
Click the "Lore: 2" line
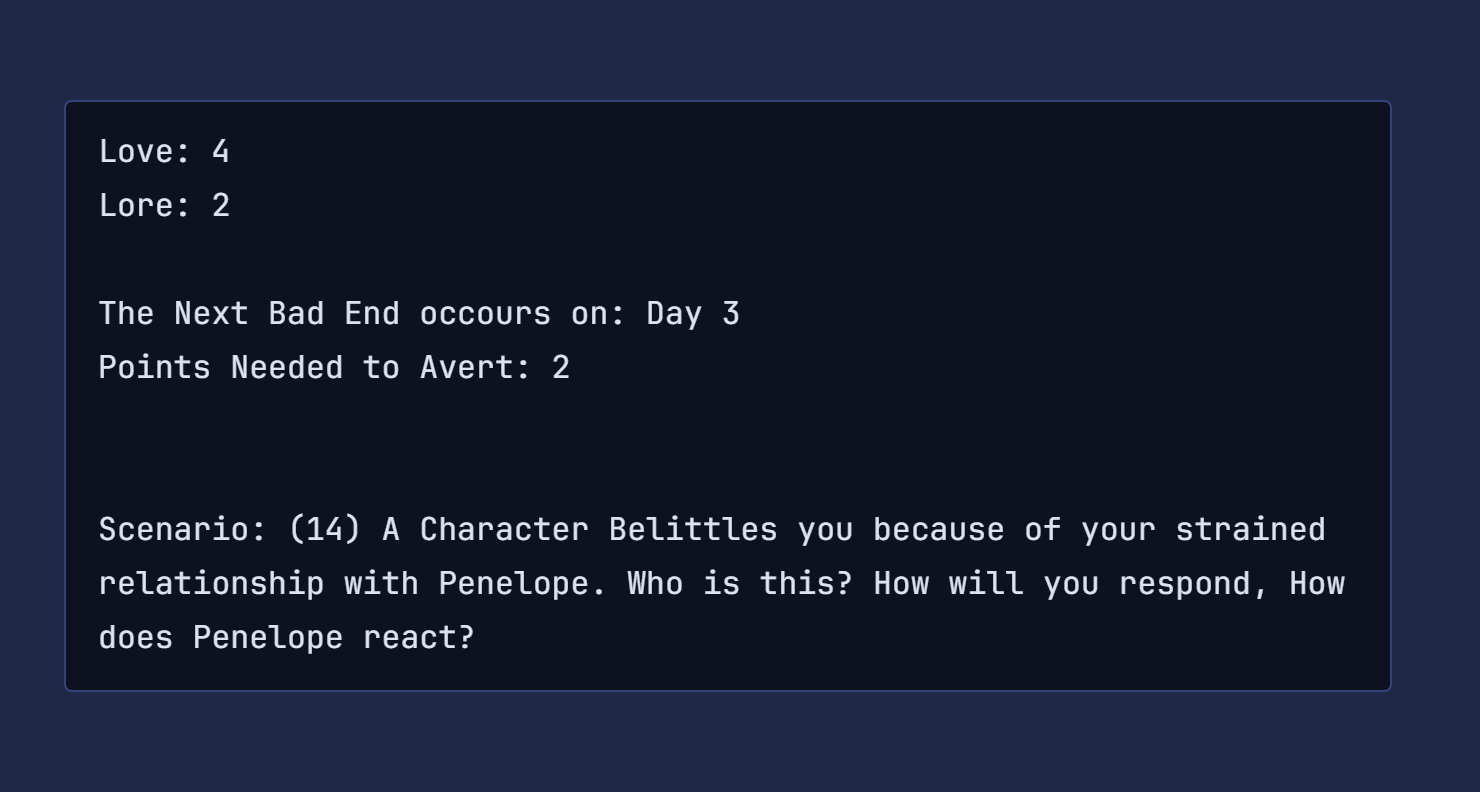[164, 206]
